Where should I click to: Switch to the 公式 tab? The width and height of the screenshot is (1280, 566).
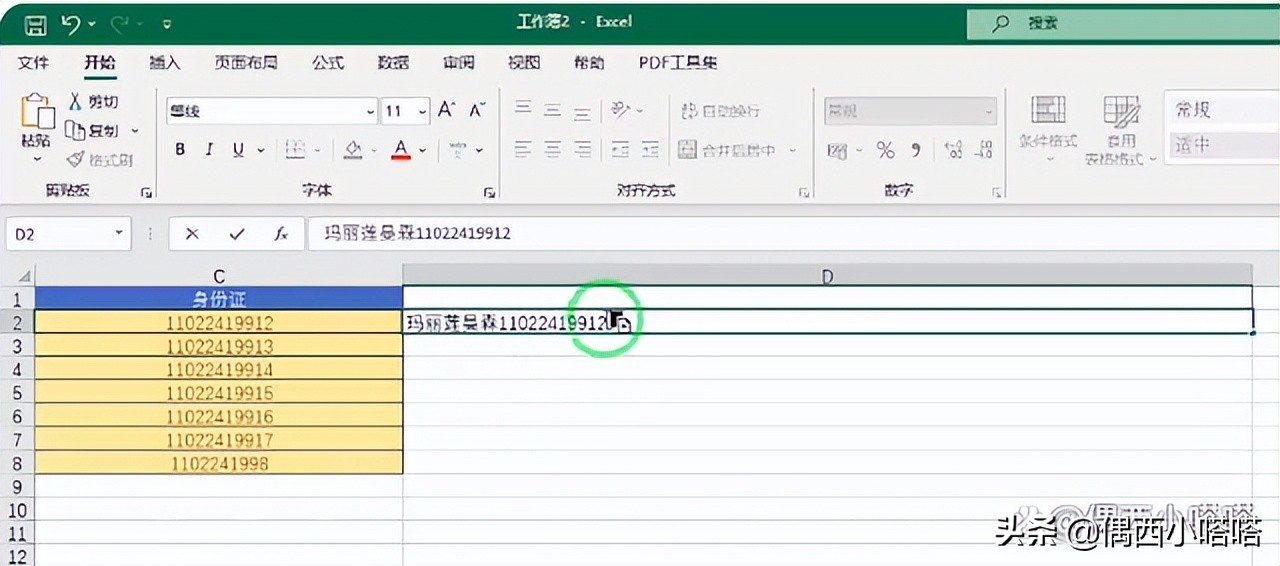(x=327, y=62)
